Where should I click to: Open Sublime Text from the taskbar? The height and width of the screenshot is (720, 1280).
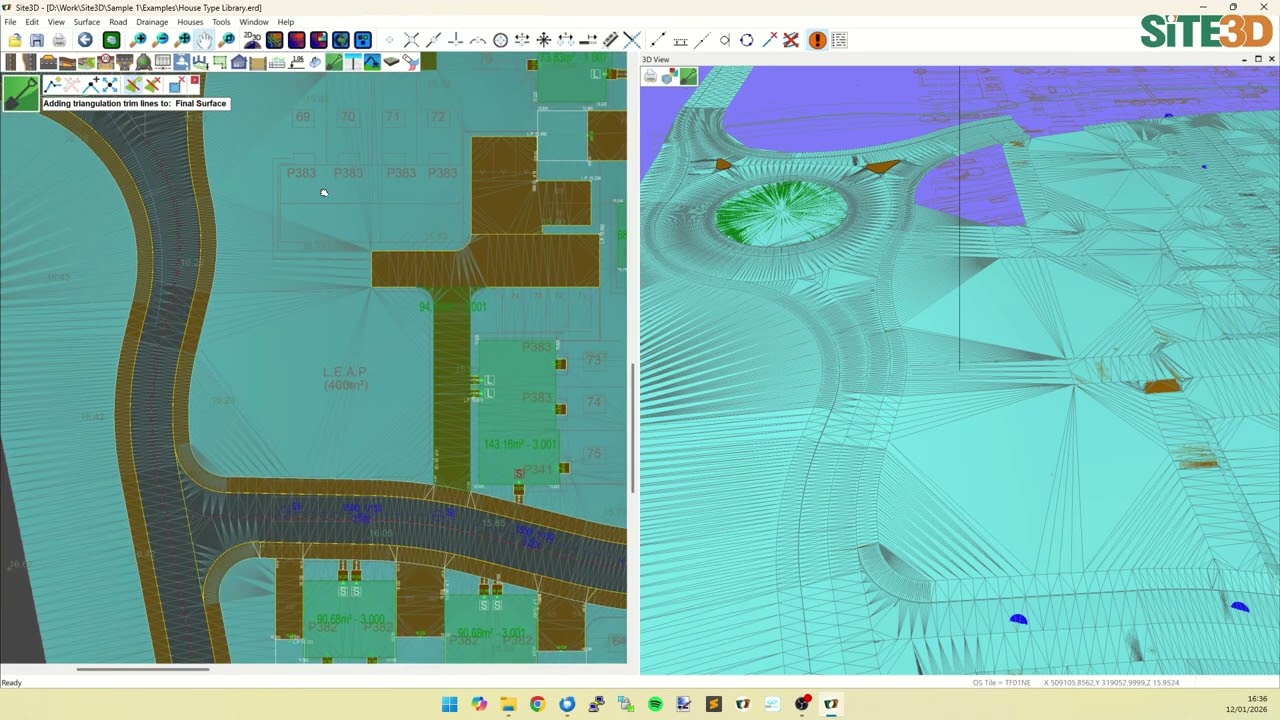pyautogui.click(x=713, y=704)
